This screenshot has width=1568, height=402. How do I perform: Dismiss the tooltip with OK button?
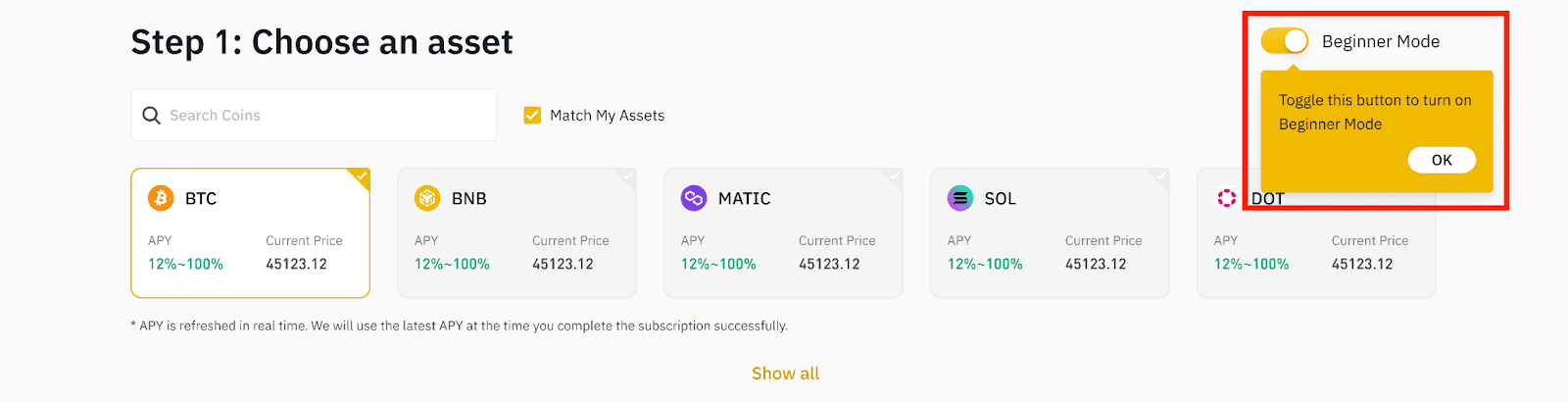[1442, 160]
